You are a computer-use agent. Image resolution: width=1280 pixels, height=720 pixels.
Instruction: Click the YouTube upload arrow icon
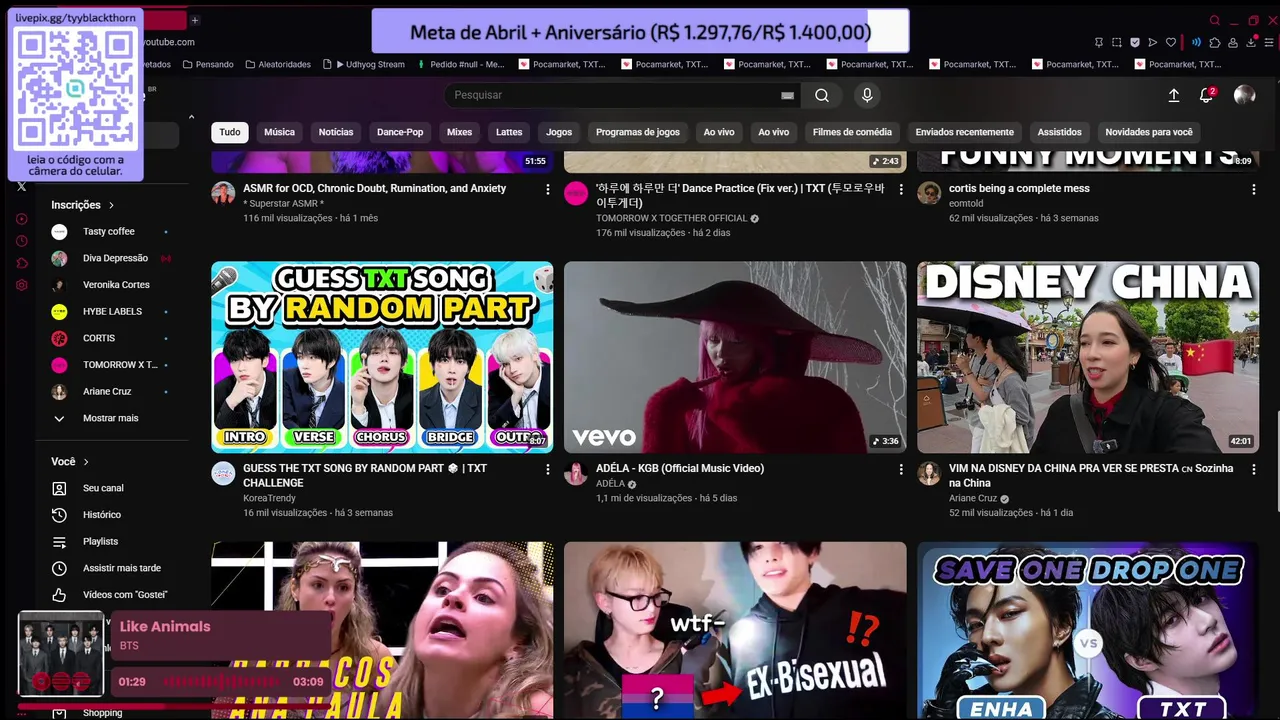click(1174, 95)
